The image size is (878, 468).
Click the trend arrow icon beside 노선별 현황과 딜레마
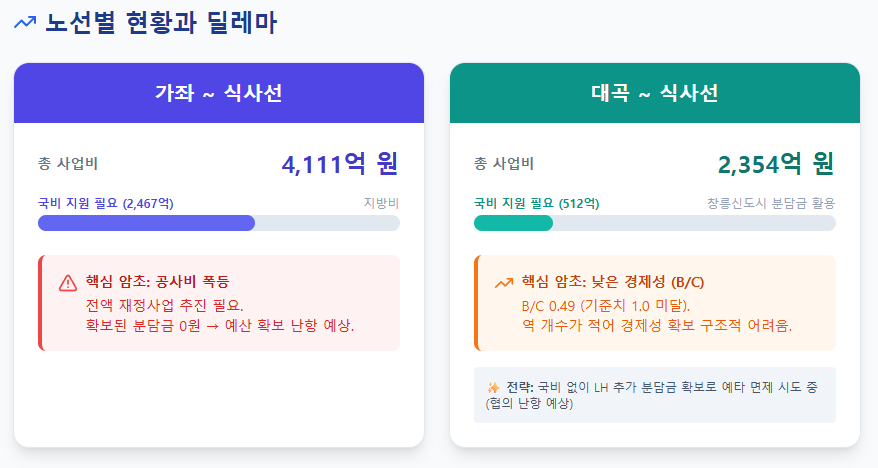(x=25, y=22)
